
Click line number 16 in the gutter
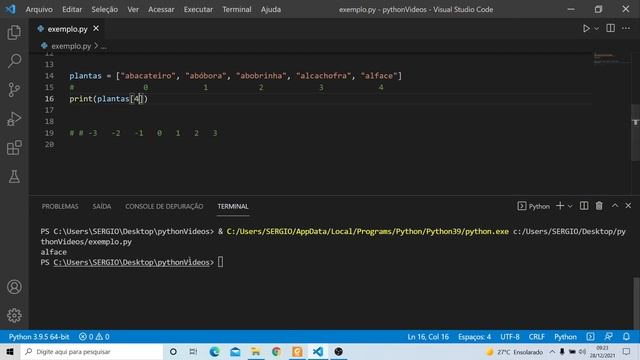49,99
